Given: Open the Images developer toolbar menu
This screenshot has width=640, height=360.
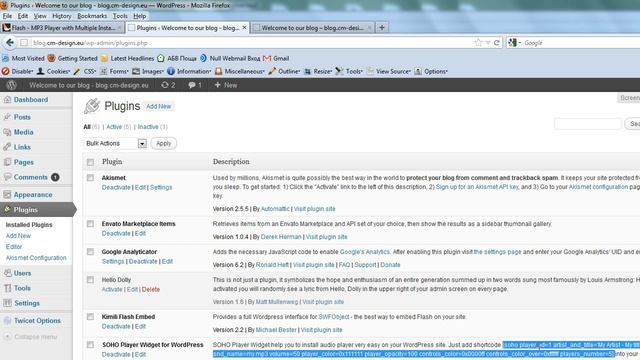Looking at the screenshot, I should (148, 71).
